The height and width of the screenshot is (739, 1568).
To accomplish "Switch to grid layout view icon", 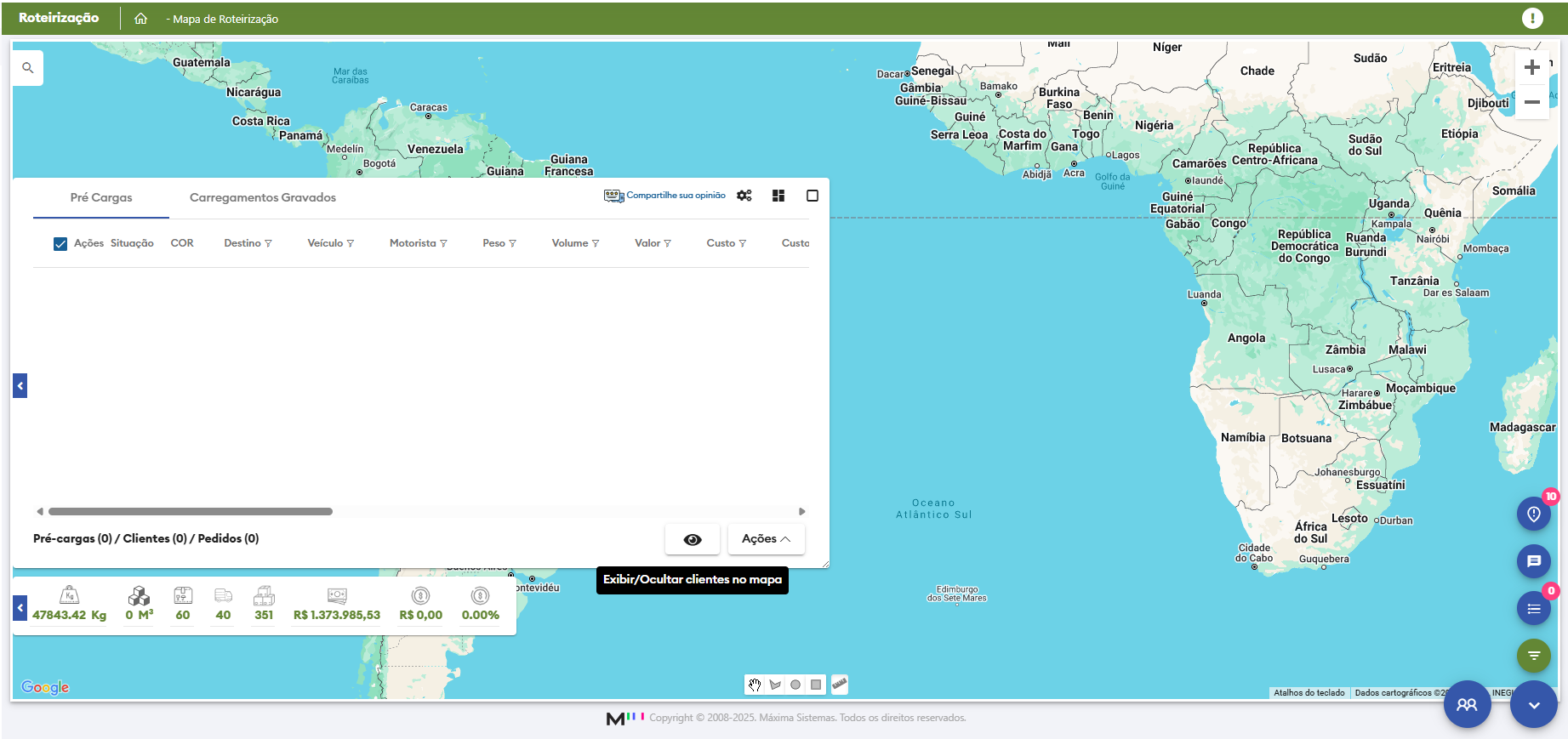I will tap(778, 196).
